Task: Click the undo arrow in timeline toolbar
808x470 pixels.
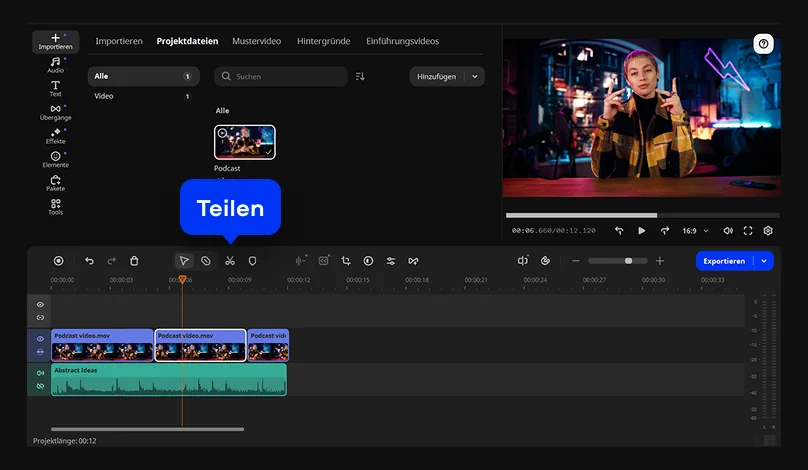Action: coord(89,261)
